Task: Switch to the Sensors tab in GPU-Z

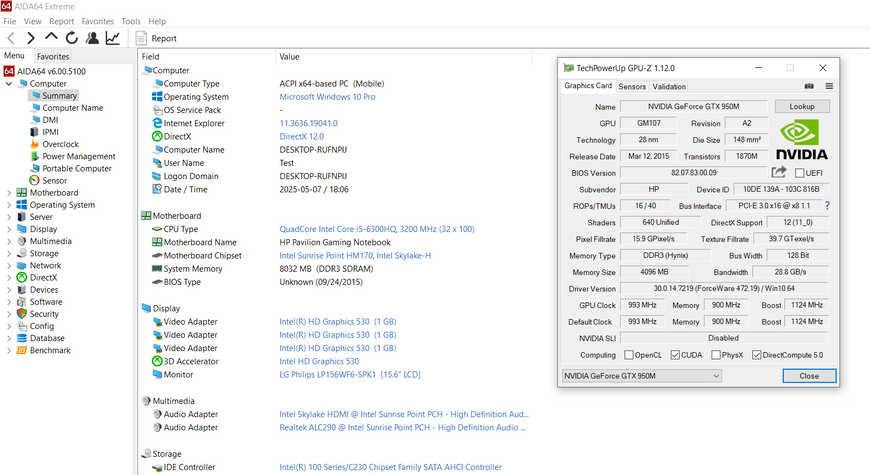Action: [x=632, y=87]
